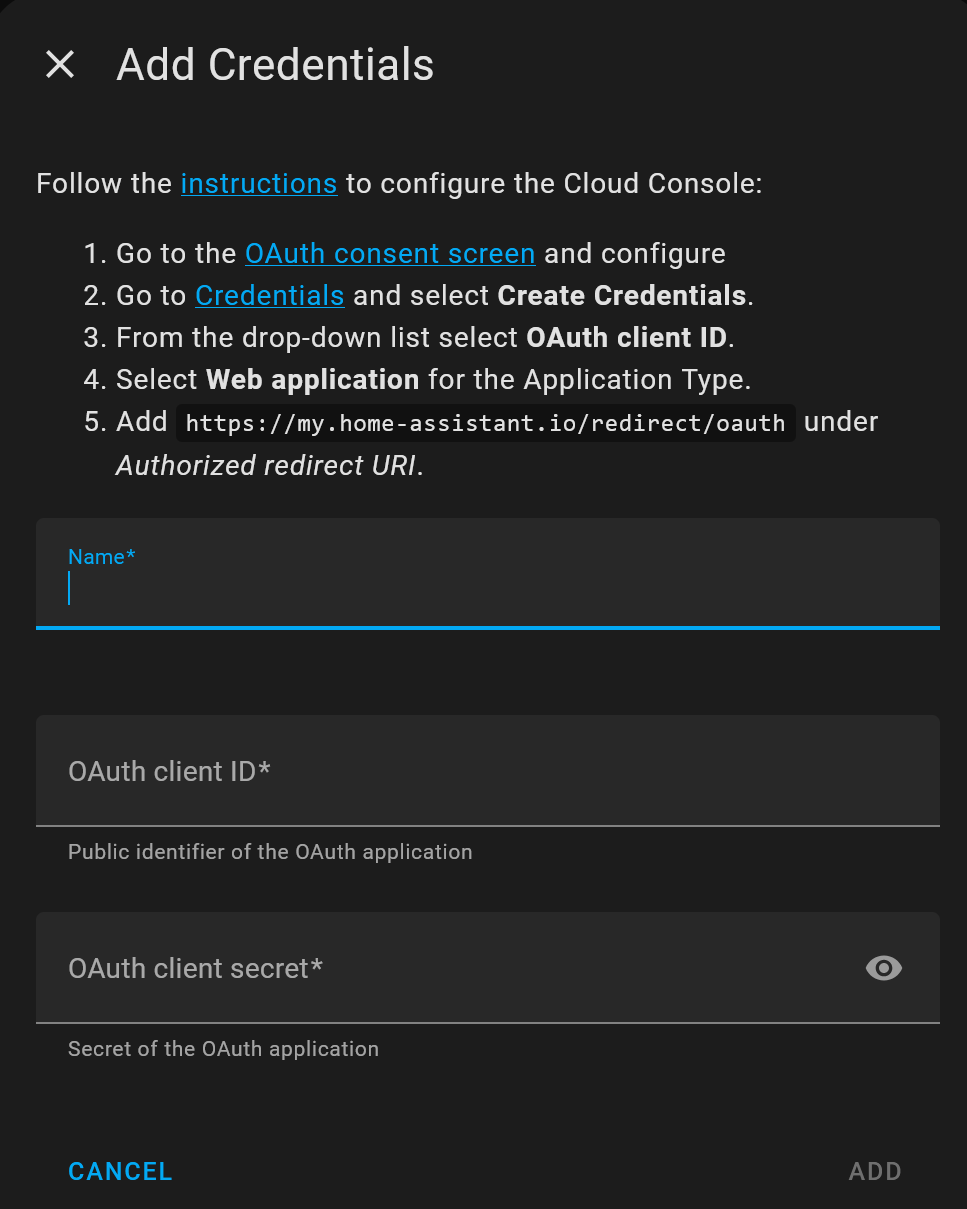Open the instructions hyperlink
The image size is (967, 1209).
click(x=259, y=184)
